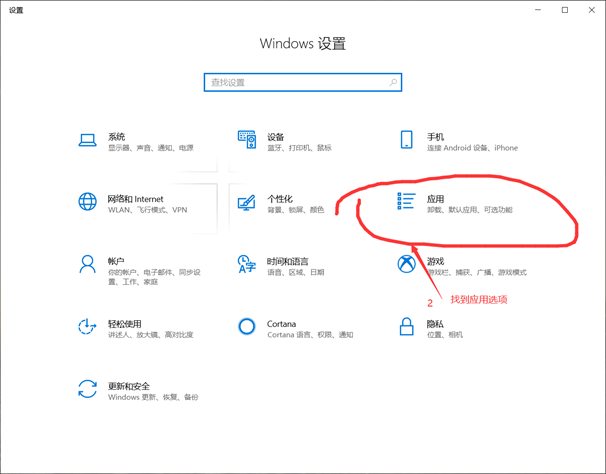Click the 隐私 padlock icon
Screen dimensions: 606x474
pyautogui.click(x=406, y=326)
